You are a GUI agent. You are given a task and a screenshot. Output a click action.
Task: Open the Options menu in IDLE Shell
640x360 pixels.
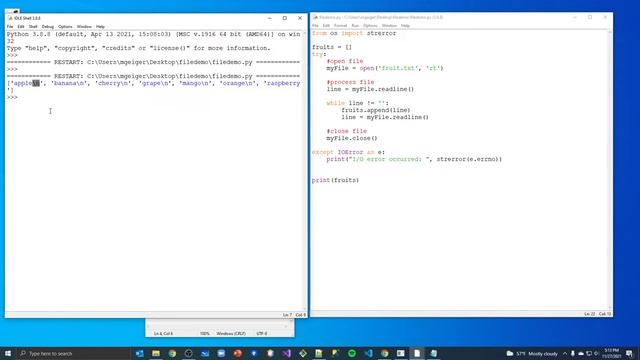tap(65, 27)
